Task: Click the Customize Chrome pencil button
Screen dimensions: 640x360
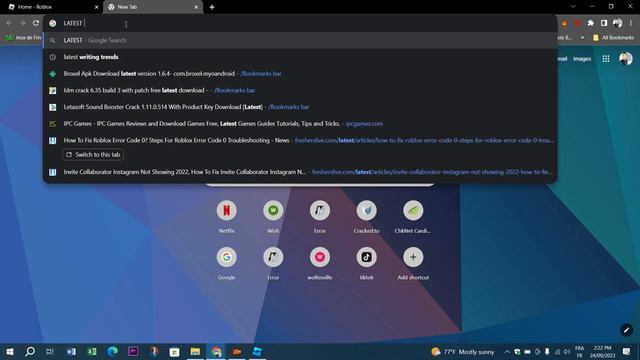Action: click(627, 330)
